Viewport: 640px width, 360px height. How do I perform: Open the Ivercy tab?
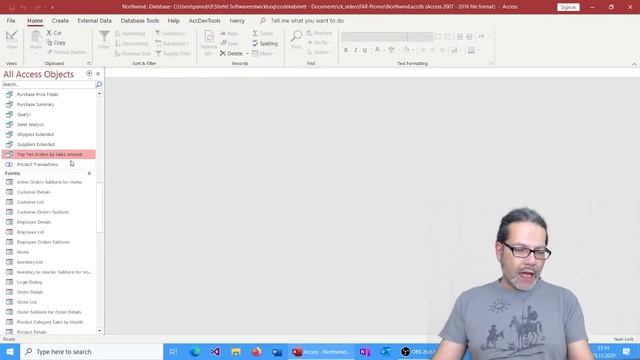click(x=237, y=20)
